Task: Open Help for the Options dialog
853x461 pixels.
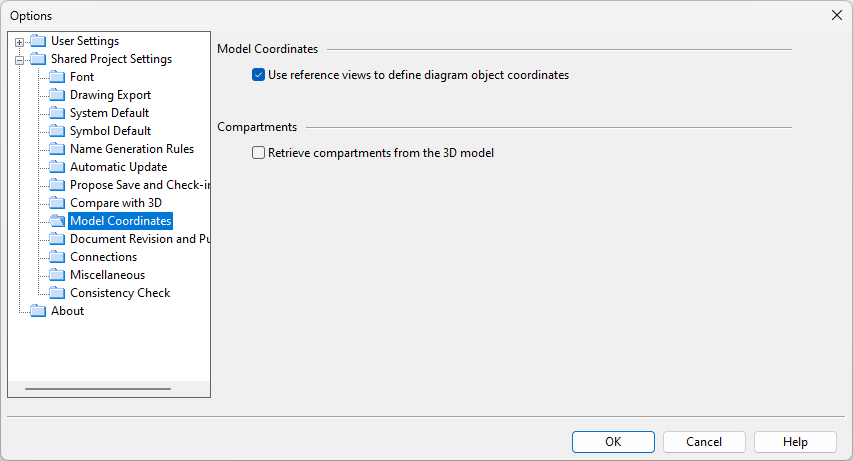Action: point(795,442)
